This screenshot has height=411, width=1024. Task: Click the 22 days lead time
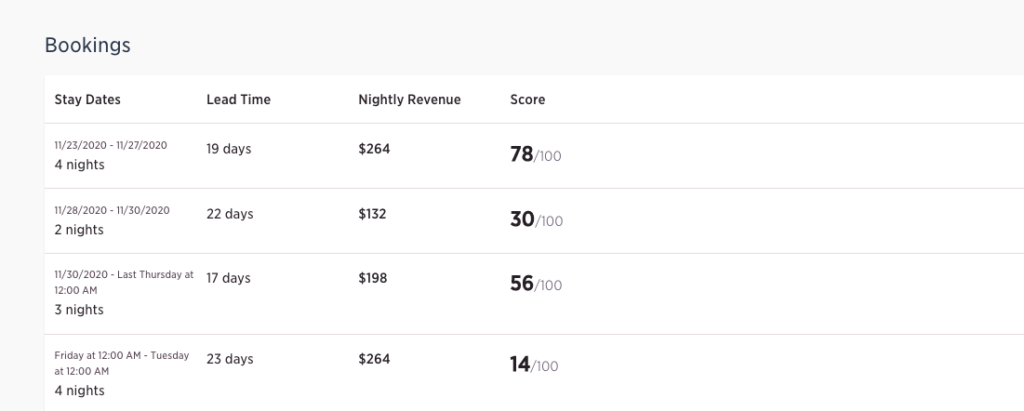click(230, 214)
